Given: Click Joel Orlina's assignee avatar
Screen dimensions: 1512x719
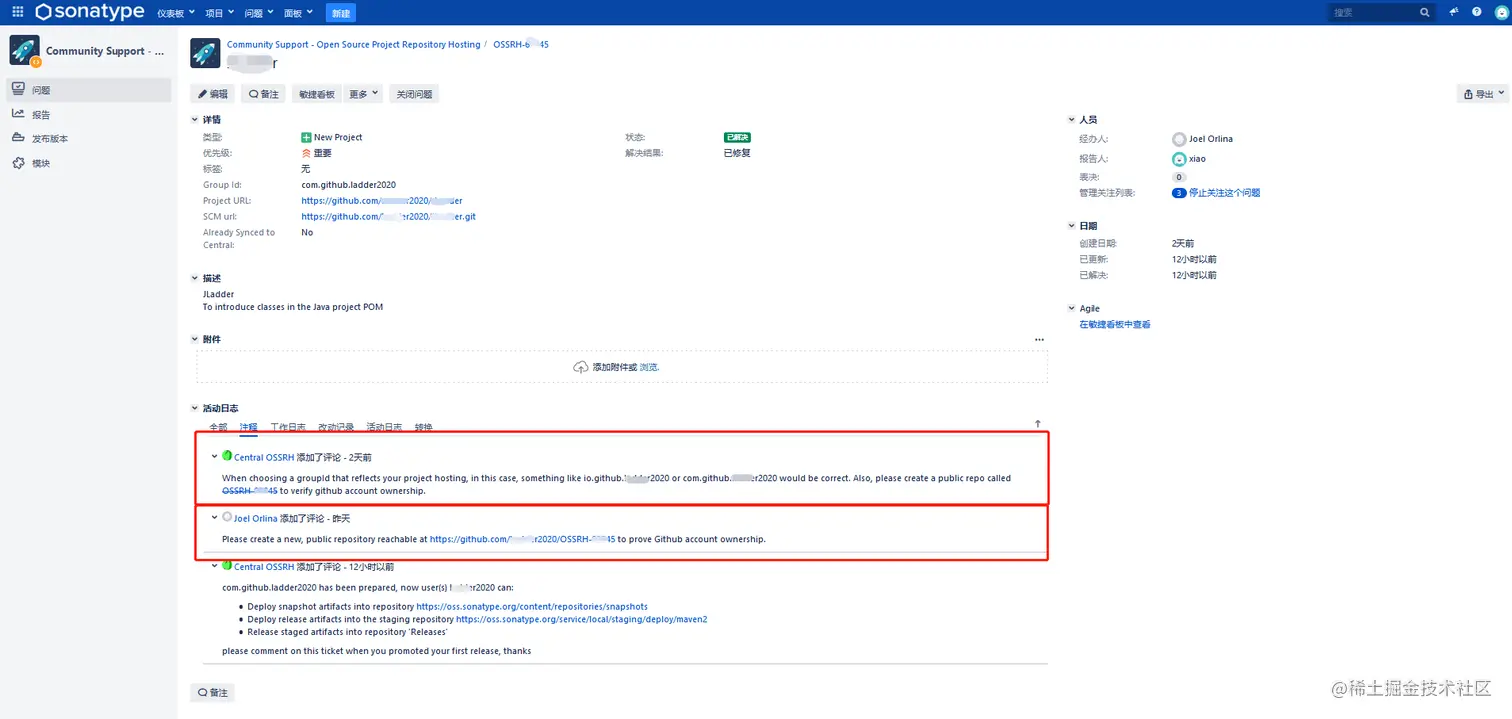Looking at the screenshot, I should (x=1179, y=139).
